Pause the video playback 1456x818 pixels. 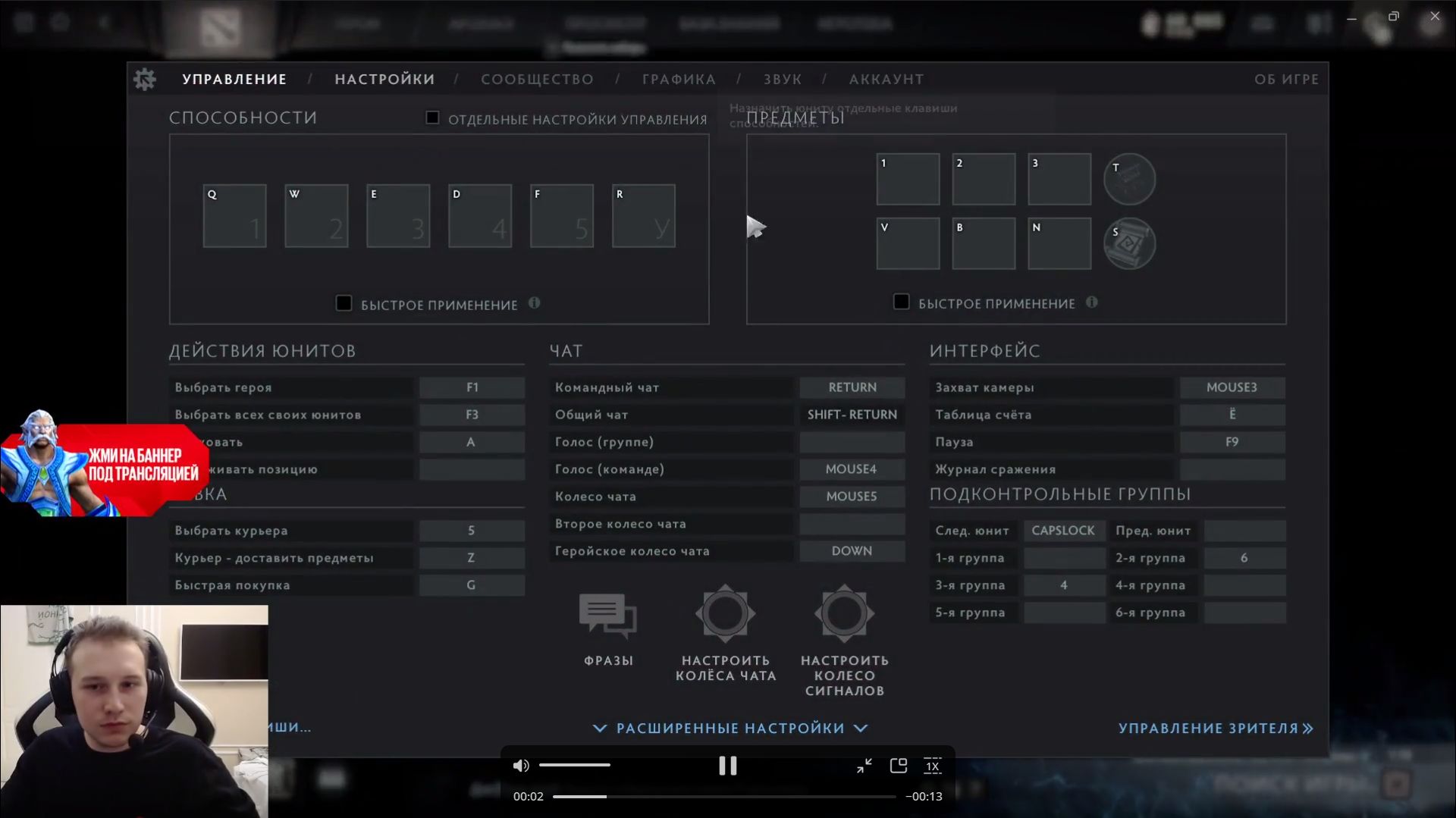point(727,766)
